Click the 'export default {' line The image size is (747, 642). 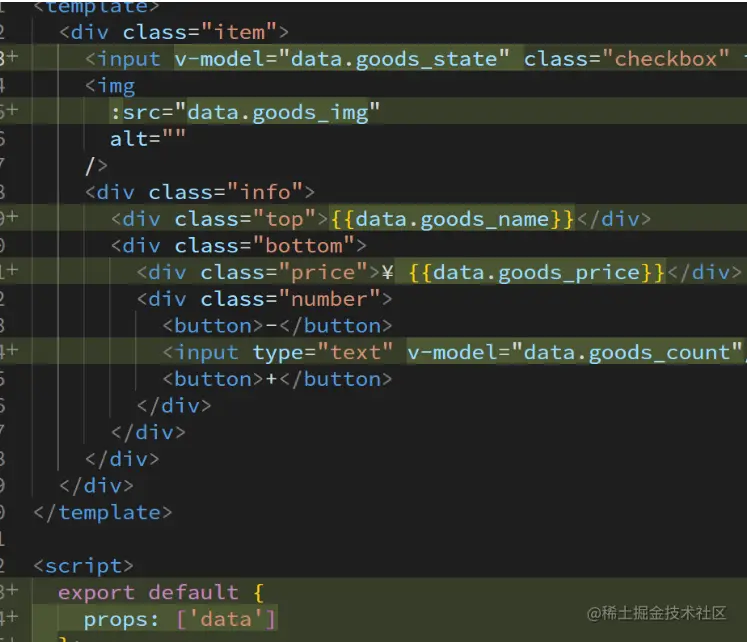(x=161, y=592)
